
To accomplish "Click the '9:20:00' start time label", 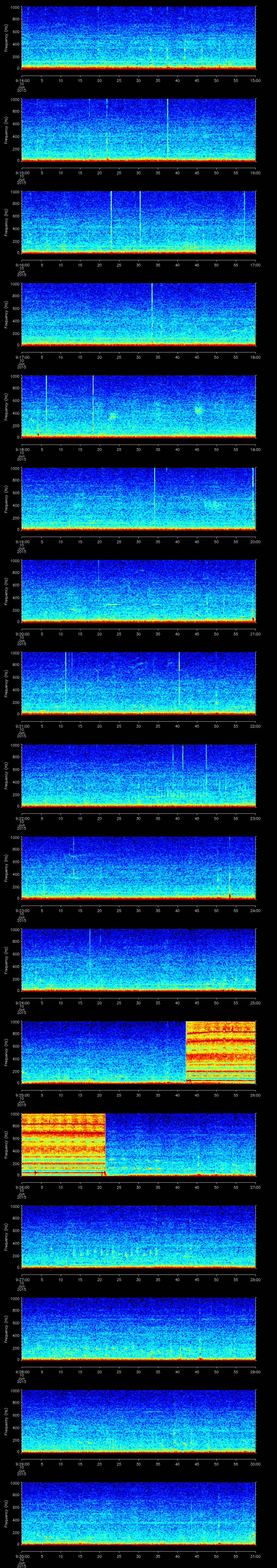I will pyautogui.click(x=22, y=634).
